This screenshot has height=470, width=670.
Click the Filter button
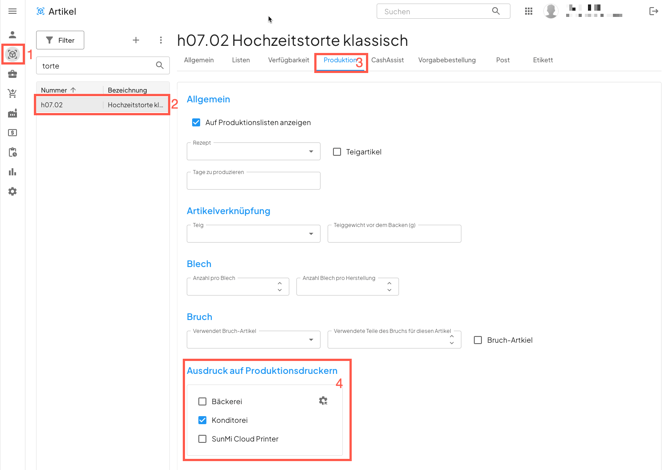click(60, 40)
